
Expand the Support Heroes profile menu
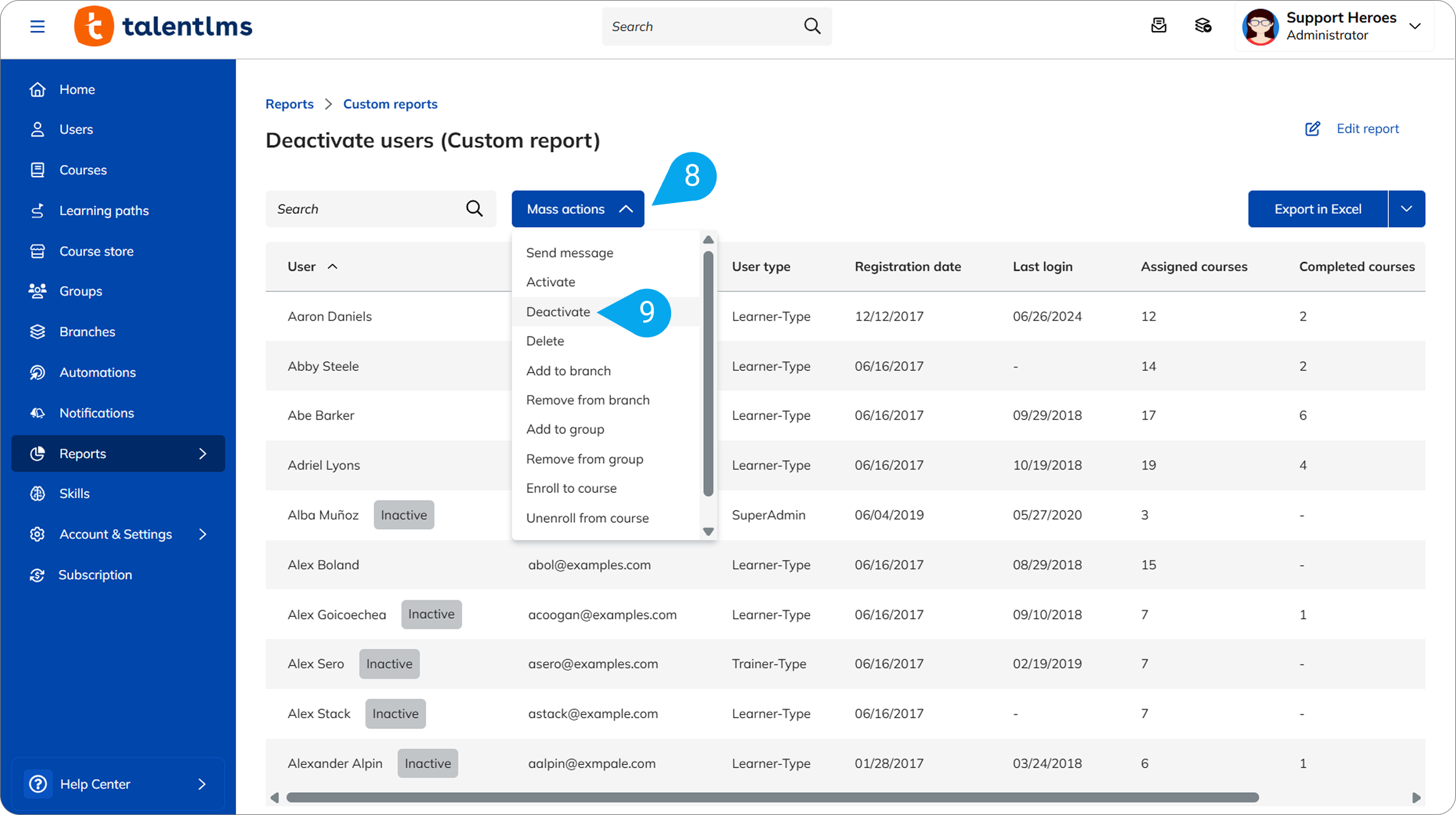tap(1415, 27)
